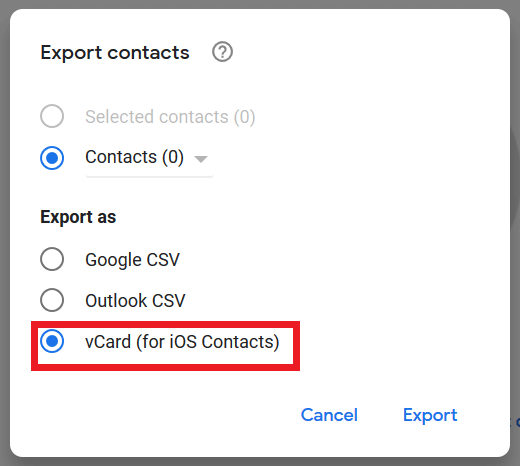Viewport: 520px width, 466px height.
Task: Select the Google CSV radio button
Action: (52, 259)
